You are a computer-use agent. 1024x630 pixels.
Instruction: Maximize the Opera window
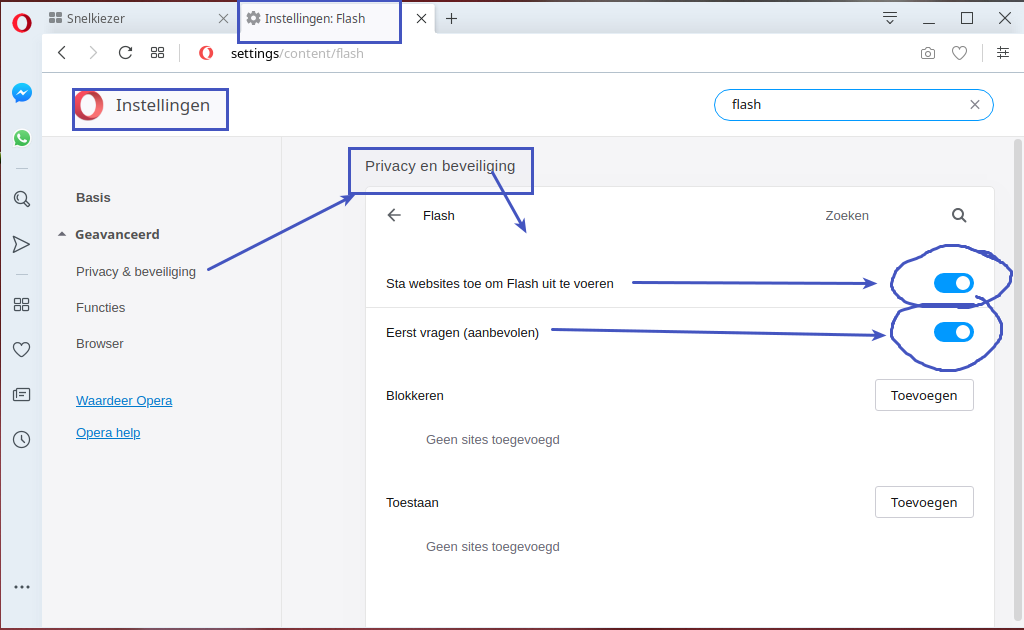click(967, 18)
